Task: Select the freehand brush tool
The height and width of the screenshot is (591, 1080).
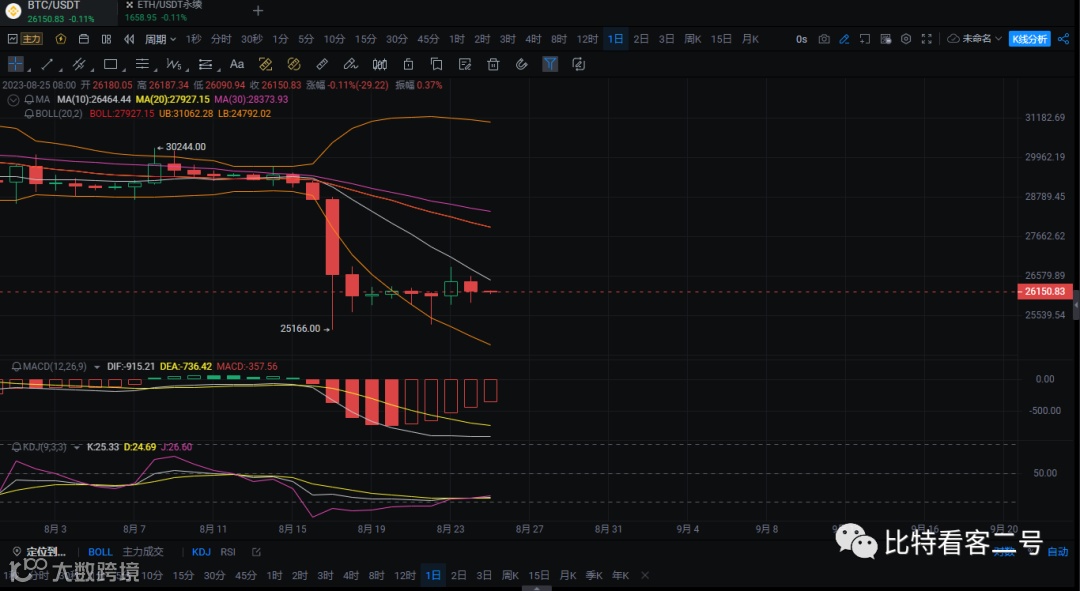Action: pyautogui.click(x=351, y=65)
